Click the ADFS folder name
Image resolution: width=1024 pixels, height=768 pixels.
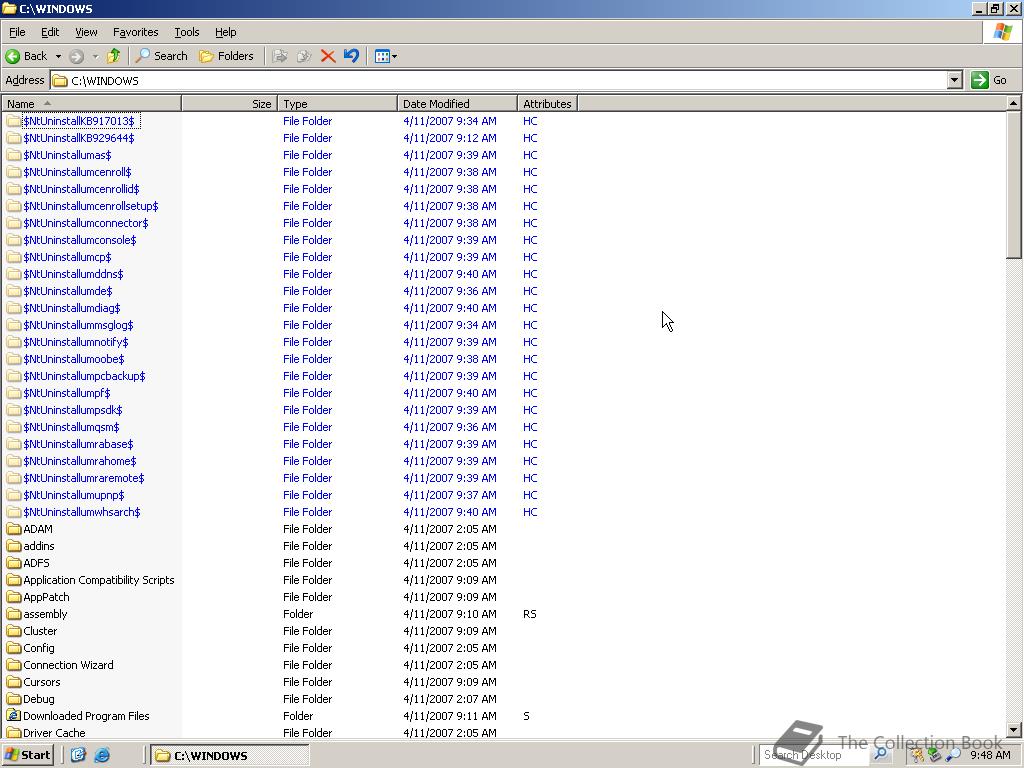pos(36,562)
